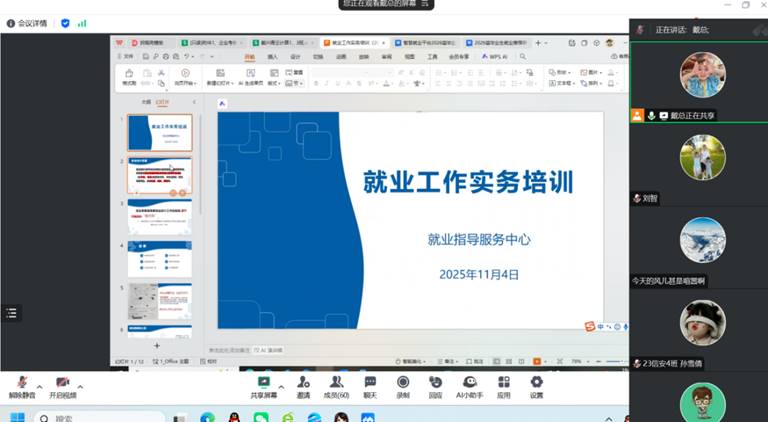Viewport: 768px width, 422px height.
Task: Select slide 3 thumbnail in panel
Action: point(159,217)
